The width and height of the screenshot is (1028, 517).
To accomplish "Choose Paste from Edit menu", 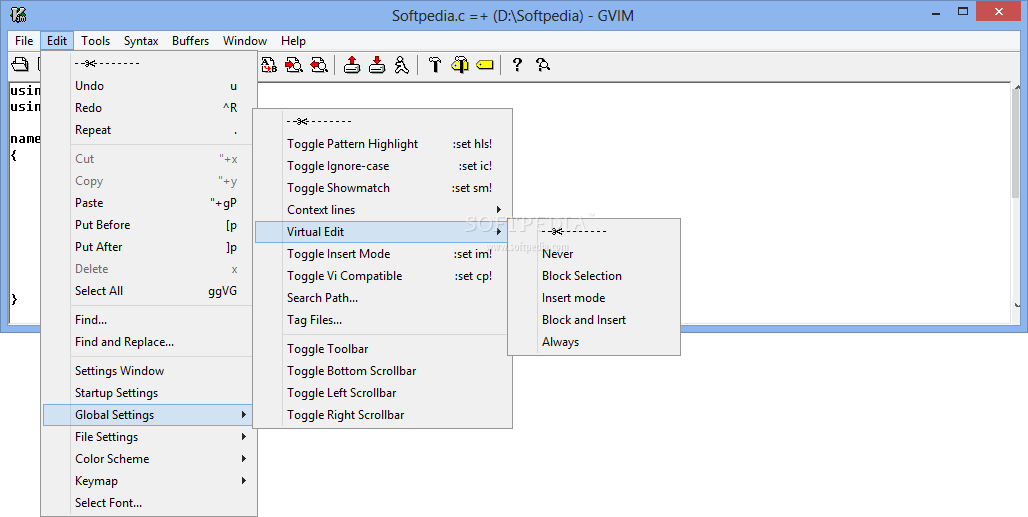I will (149, 203).
